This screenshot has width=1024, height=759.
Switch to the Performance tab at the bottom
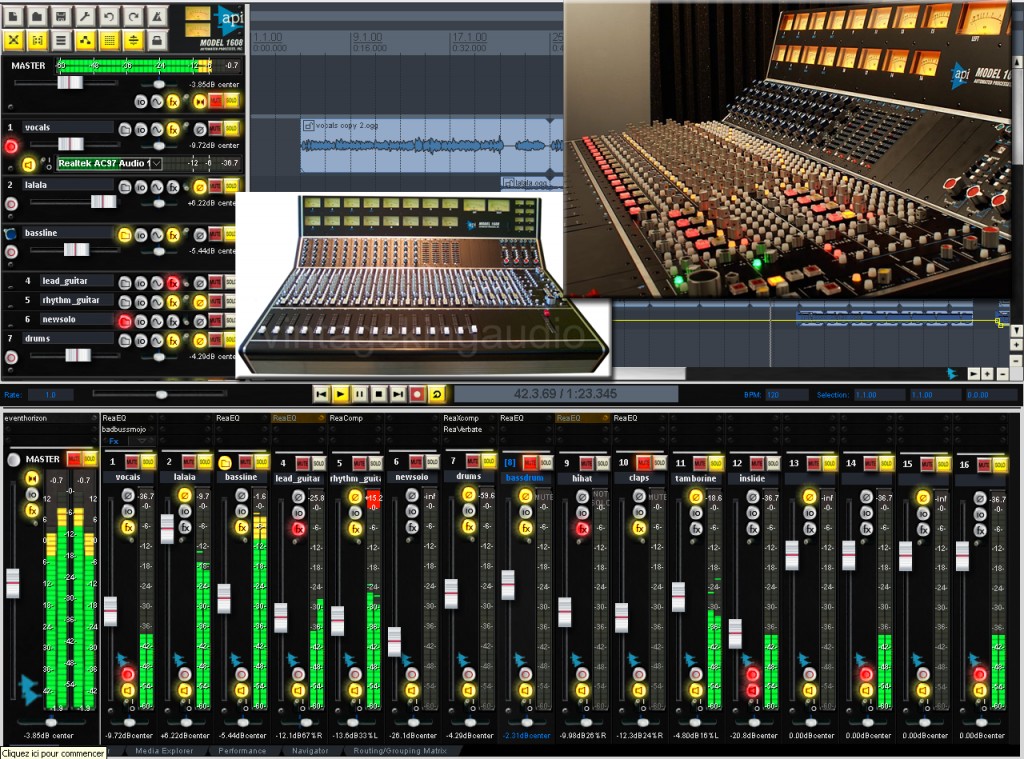243,752
